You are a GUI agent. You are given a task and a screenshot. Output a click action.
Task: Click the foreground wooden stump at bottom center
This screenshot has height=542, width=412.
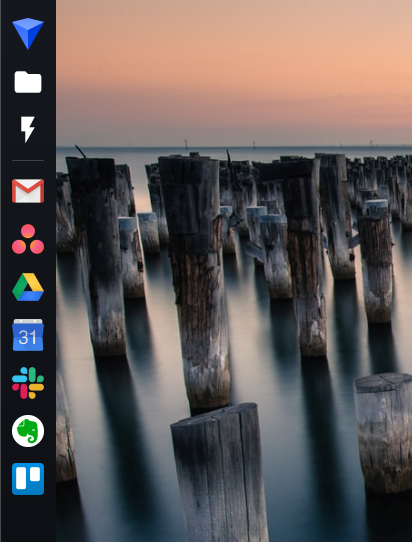coord(220,474)
